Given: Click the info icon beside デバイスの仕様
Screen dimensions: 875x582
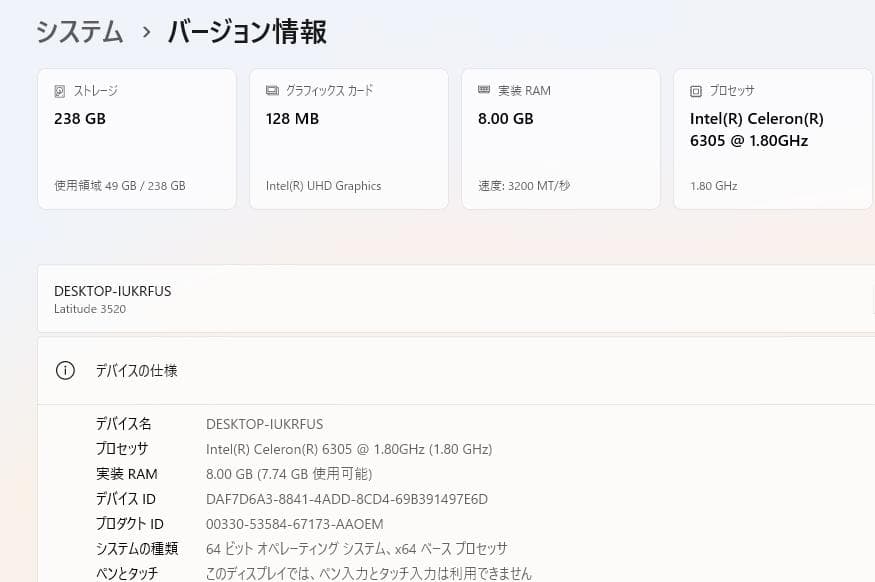Looking at the screenshot, I should click(65, 370).
